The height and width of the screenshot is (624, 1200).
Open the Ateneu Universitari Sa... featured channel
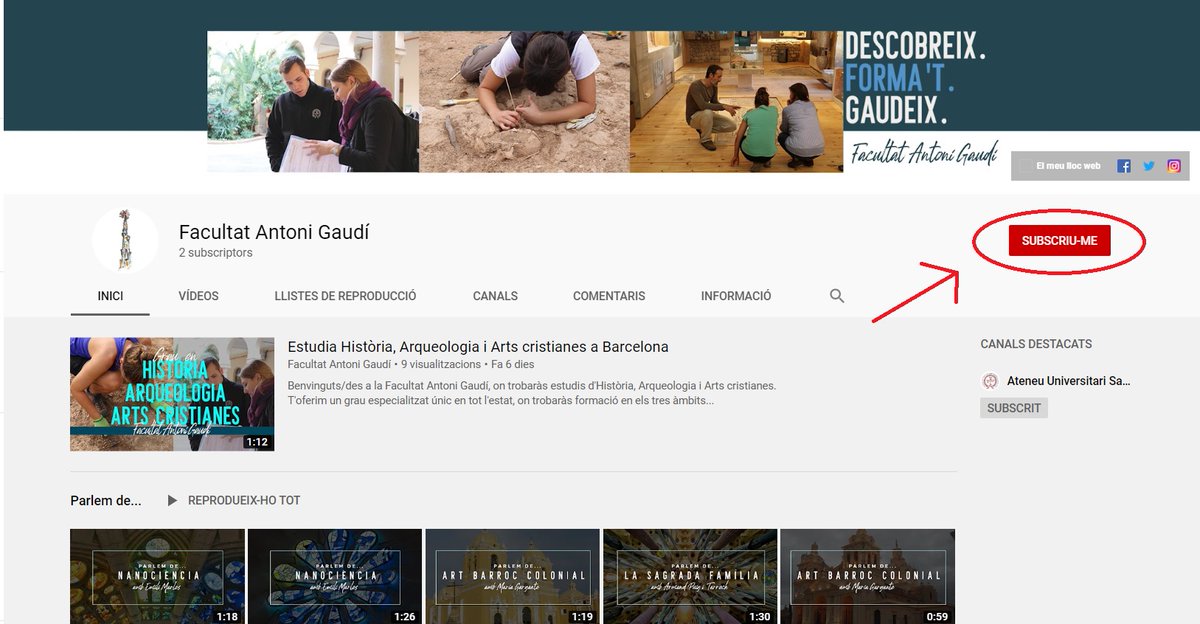[x=1069, y=381]
